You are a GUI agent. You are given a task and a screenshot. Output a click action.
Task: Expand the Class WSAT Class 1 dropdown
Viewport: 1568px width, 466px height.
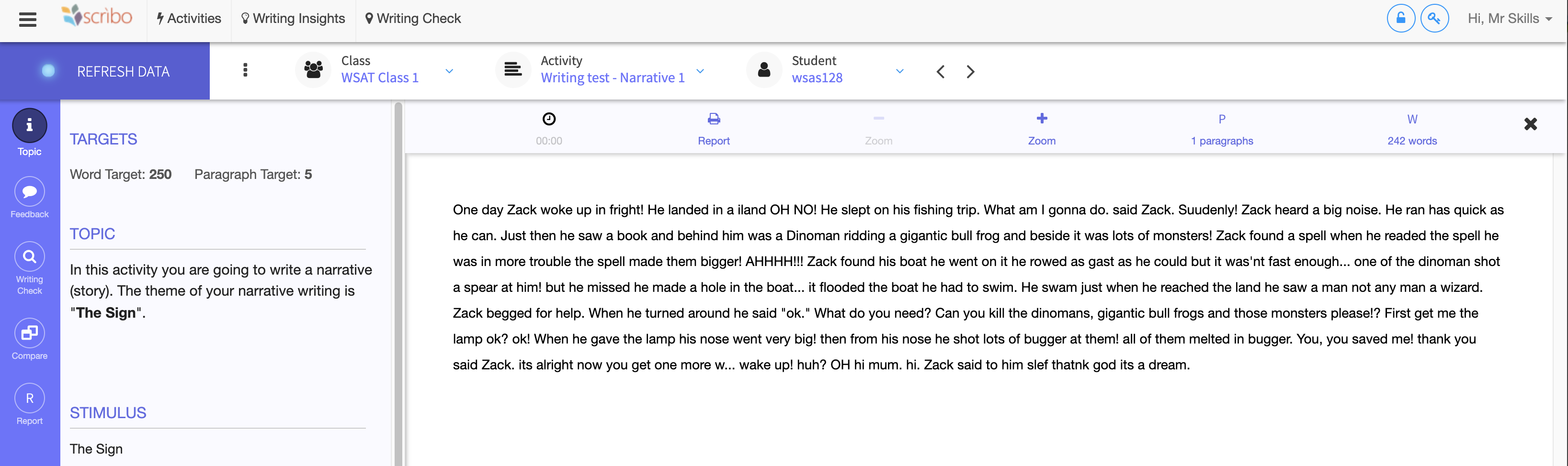(449, 70)
